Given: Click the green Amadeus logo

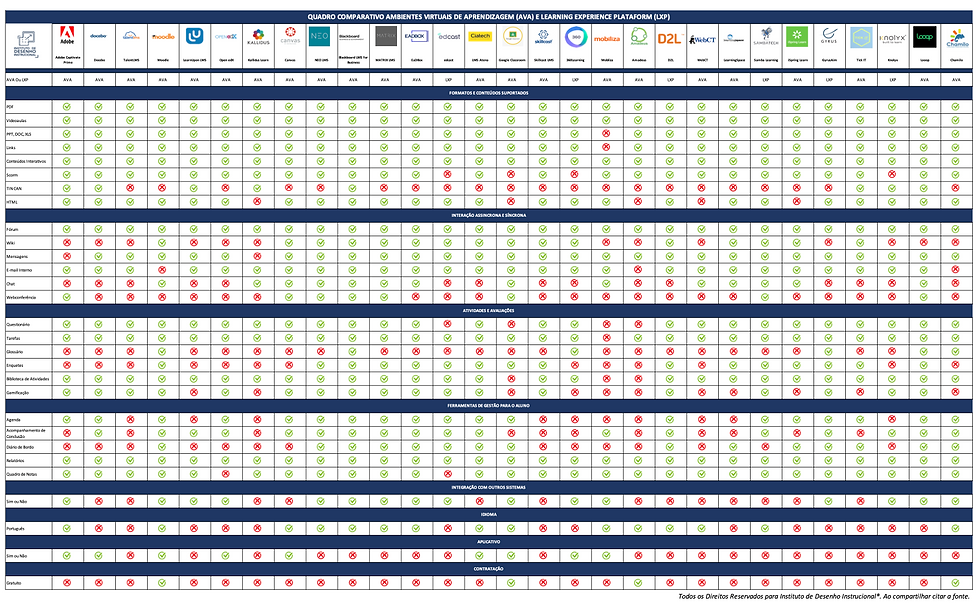Looking at the screenshot, I should (639, 36).
